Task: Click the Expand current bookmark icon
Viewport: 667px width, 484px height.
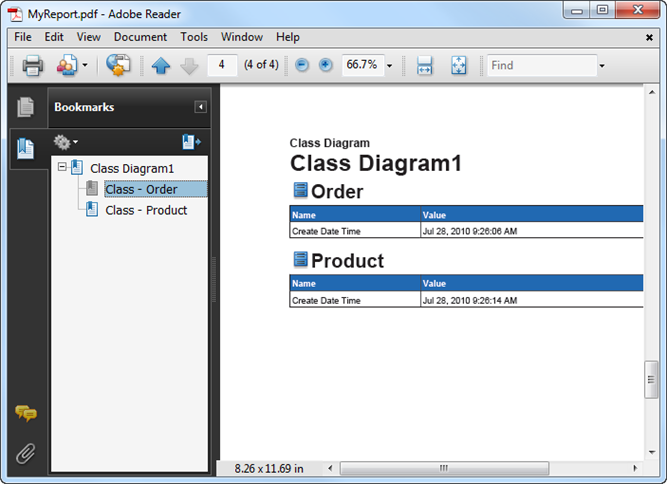Action: 191,142
